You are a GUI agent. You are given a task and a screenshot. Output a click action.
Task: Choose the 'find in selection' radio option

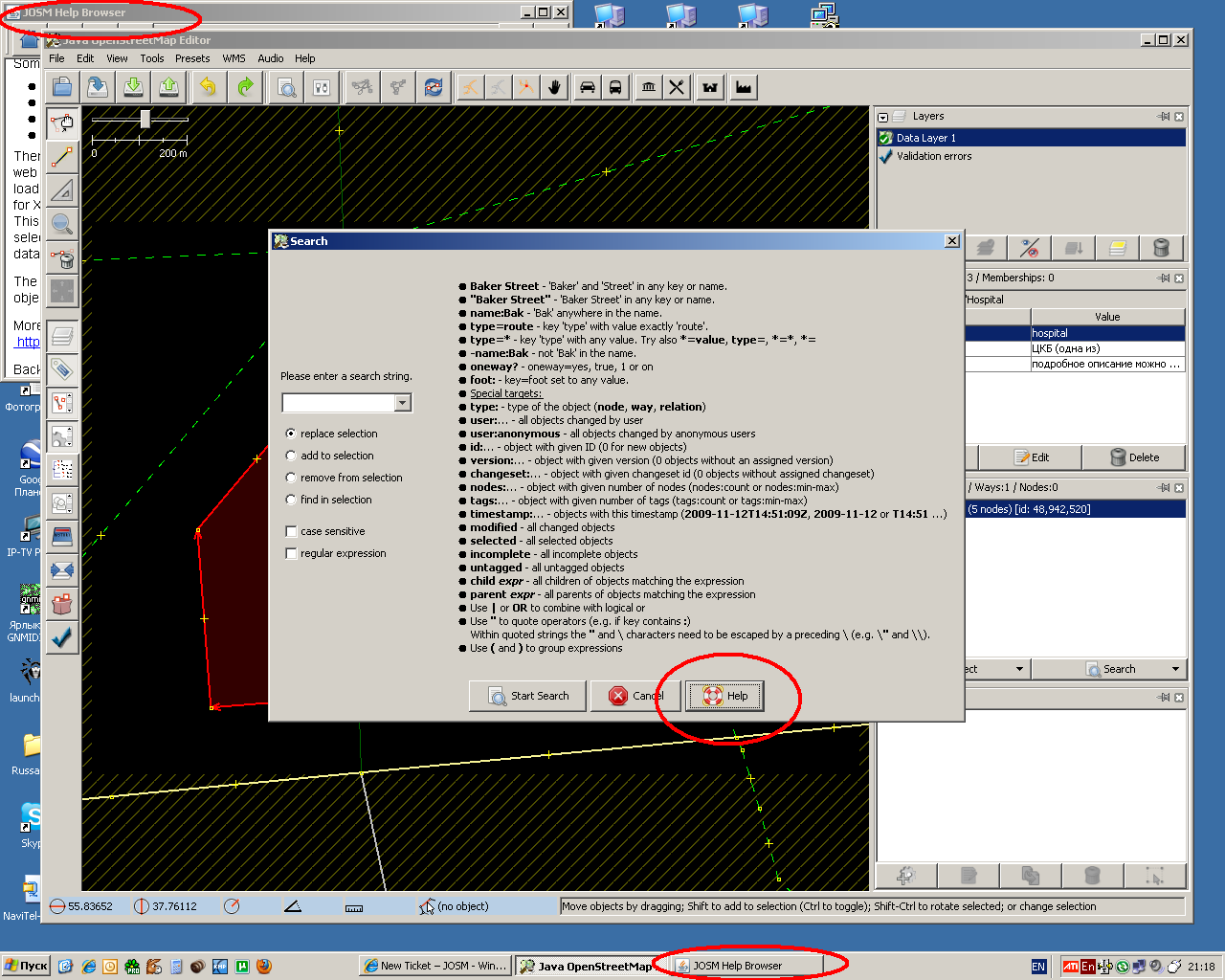[291, 500]
